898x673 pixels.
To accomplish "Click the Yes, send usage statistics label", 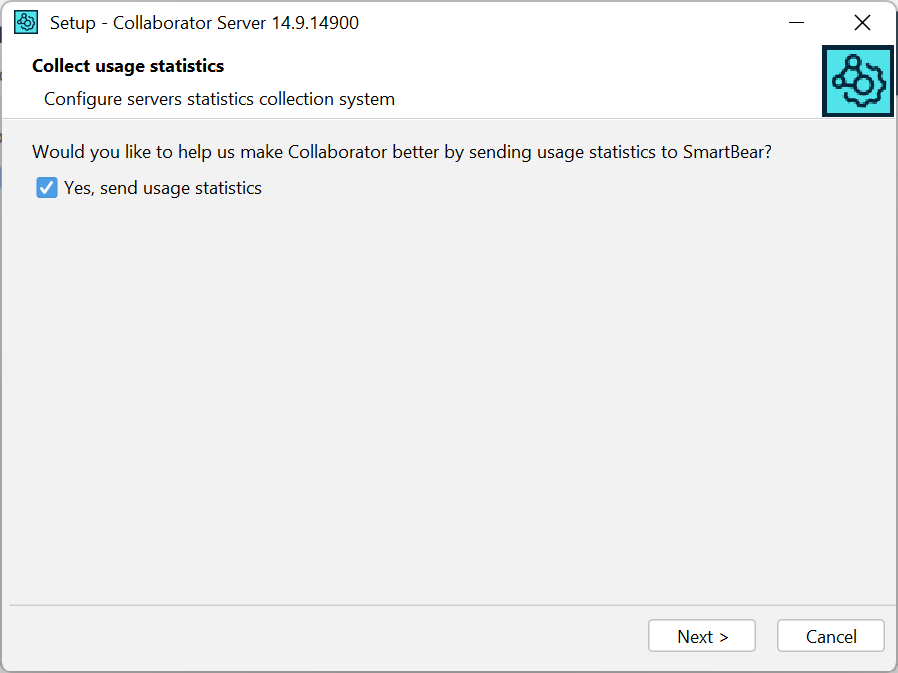I will 162,187.
